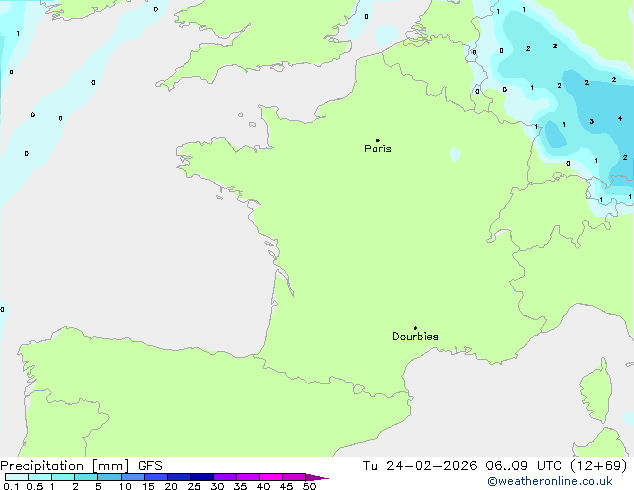Click the '(12+69)' forecast offset text
Screen dimensions: 634x490
598,466
